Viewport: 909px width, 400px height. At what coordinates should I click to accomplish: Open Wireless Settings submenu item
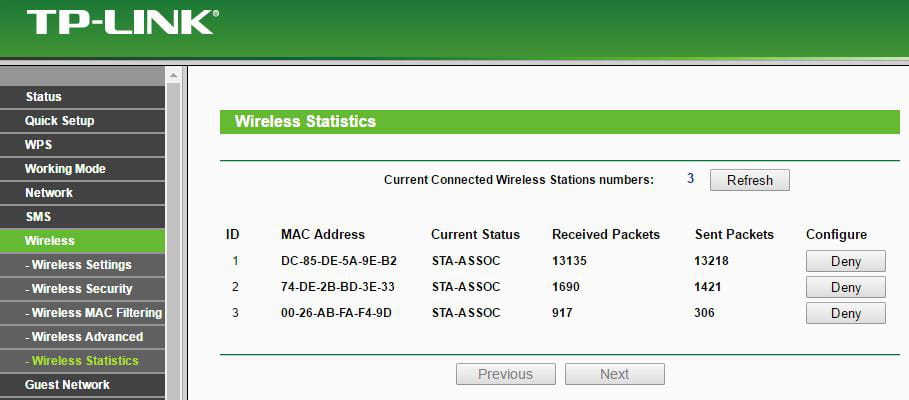point(82,265)
